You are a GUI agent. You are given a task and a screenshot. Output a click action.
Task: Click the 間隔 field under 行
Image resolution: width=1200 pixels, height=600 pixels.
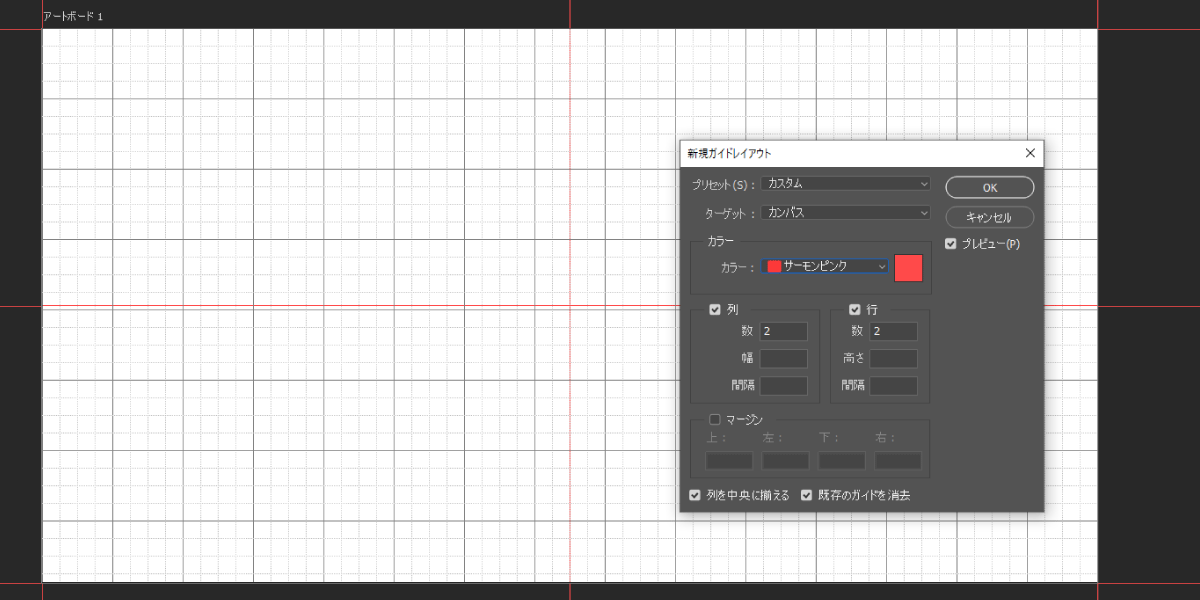tap(893, 385)
